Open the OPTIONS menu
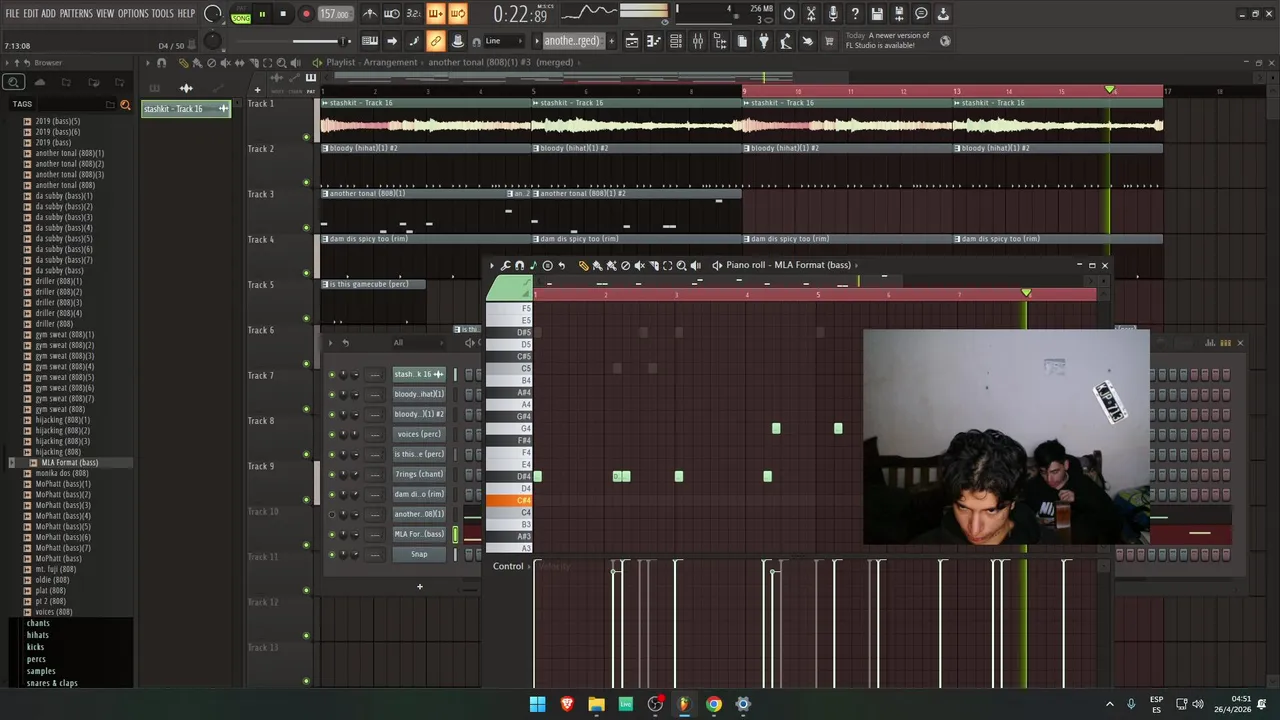 [x=133, y=14]
